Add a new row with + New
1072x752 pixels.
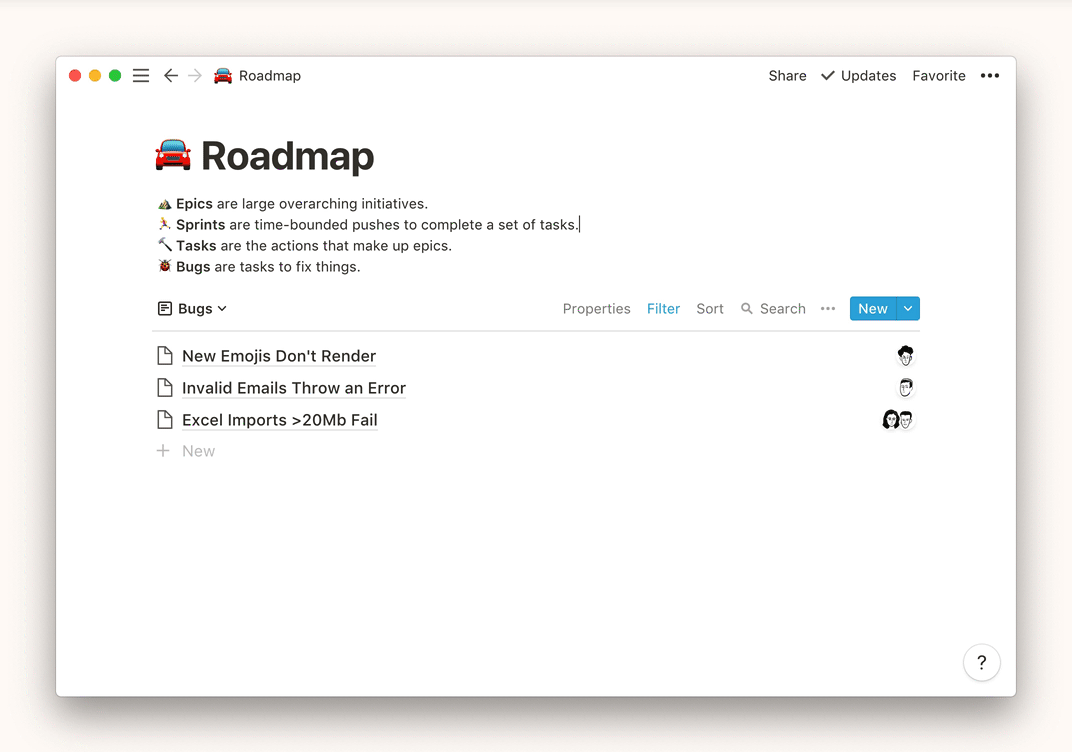tap(187, 451)
